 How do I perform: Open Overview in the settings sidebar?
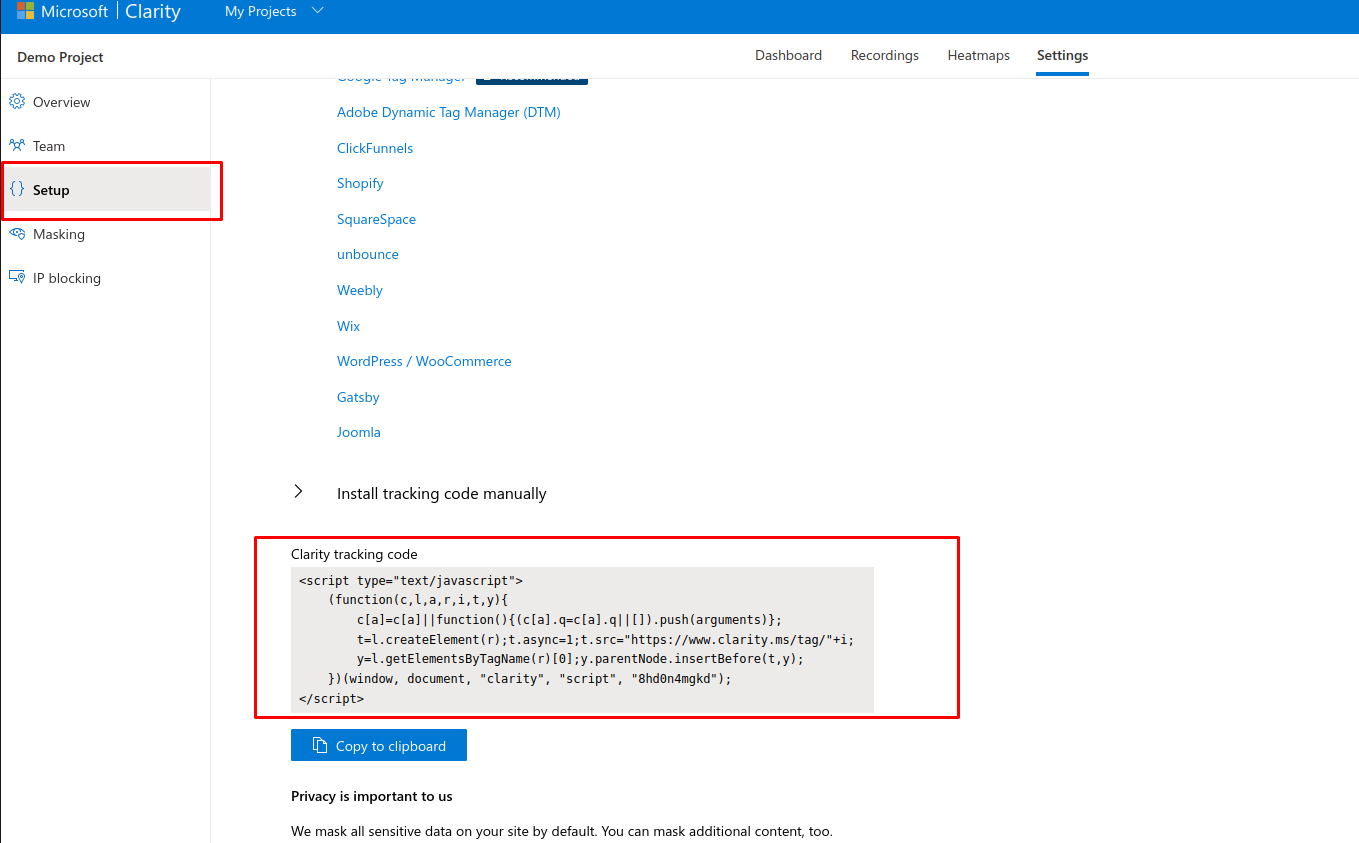(x=106, y=102)
